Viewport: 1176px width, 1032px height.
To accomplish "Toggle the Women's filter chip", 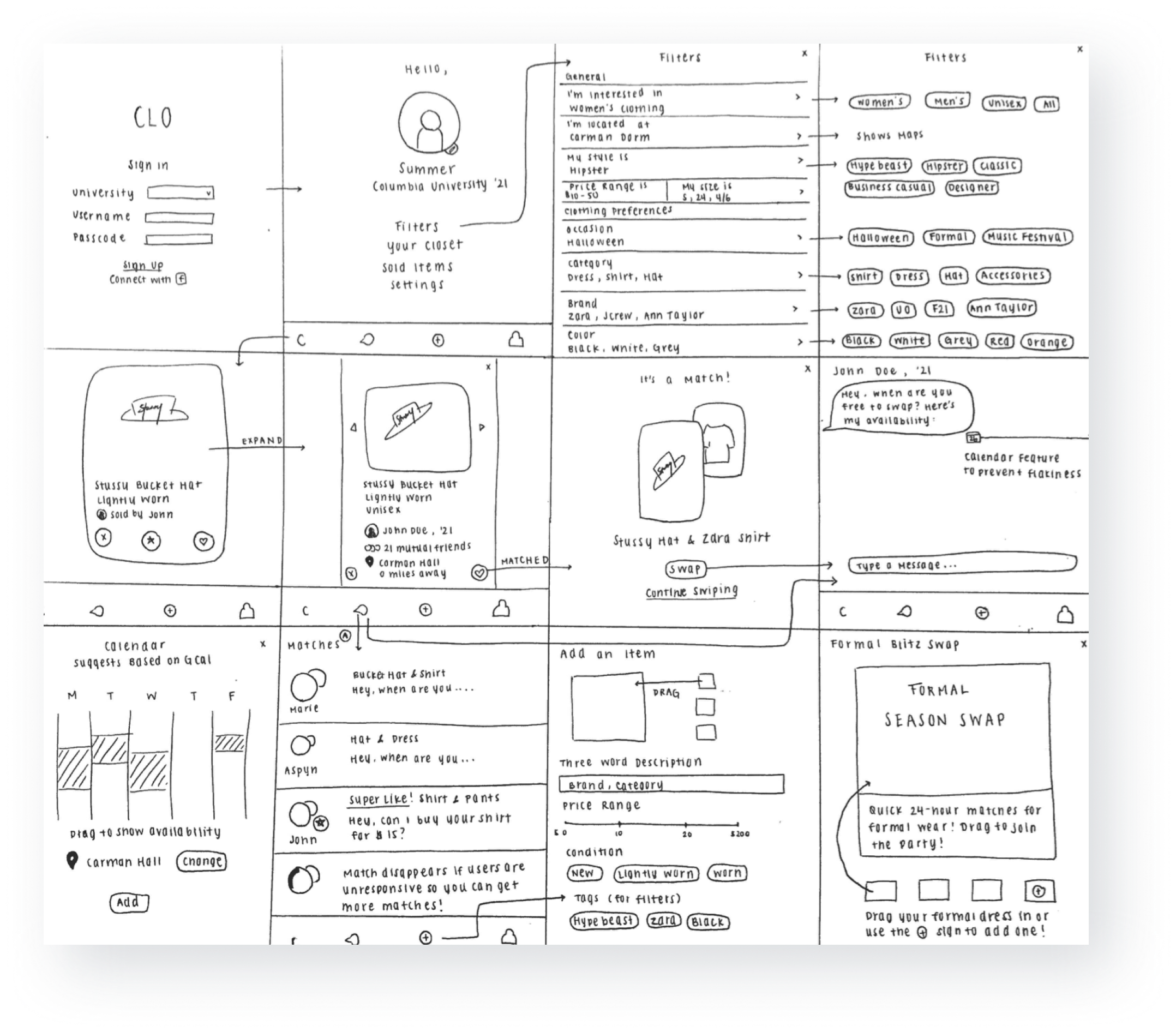I will tap(880, 103).
